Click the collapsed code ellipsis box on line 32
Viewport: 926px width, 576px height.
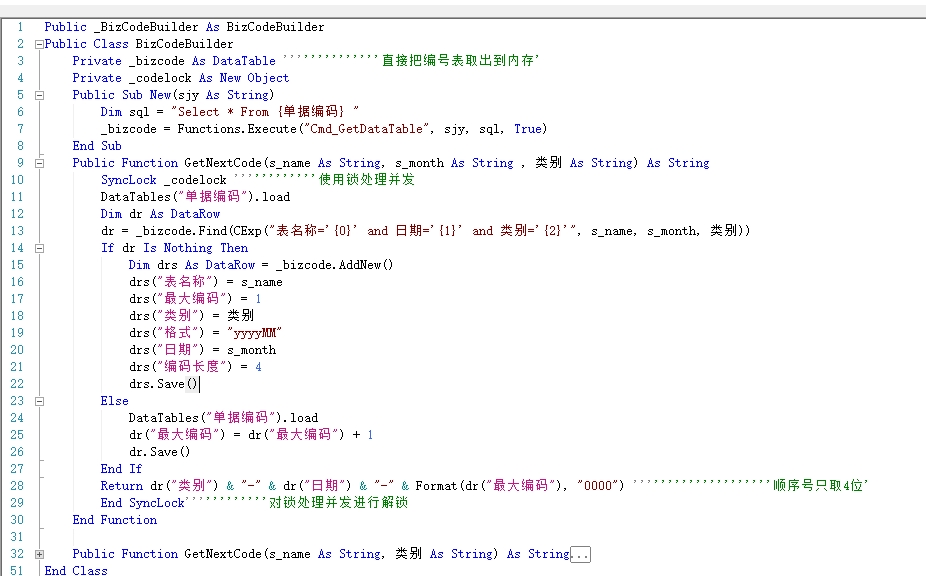pyautogui.click(x=581, y=555)
